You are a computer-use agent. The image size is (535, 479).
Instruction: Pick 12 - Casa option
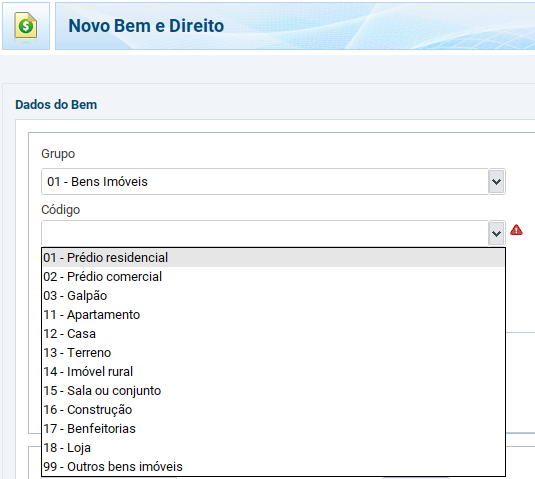273,334
